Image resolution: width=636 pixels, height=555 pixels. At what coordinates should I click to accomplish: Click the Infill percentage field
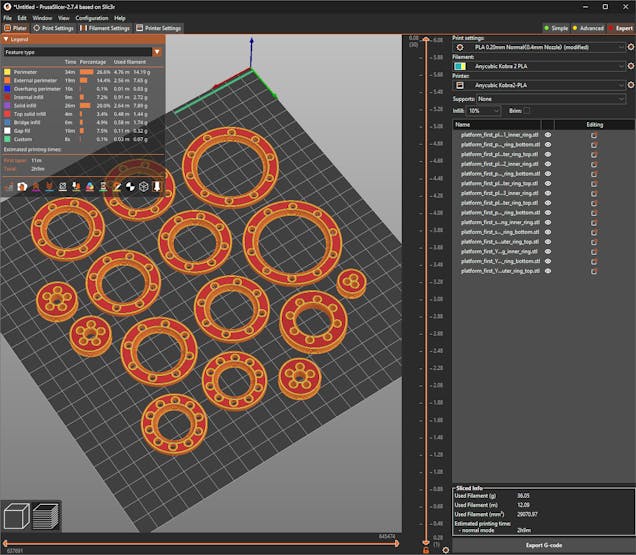[x=480, y=110]
